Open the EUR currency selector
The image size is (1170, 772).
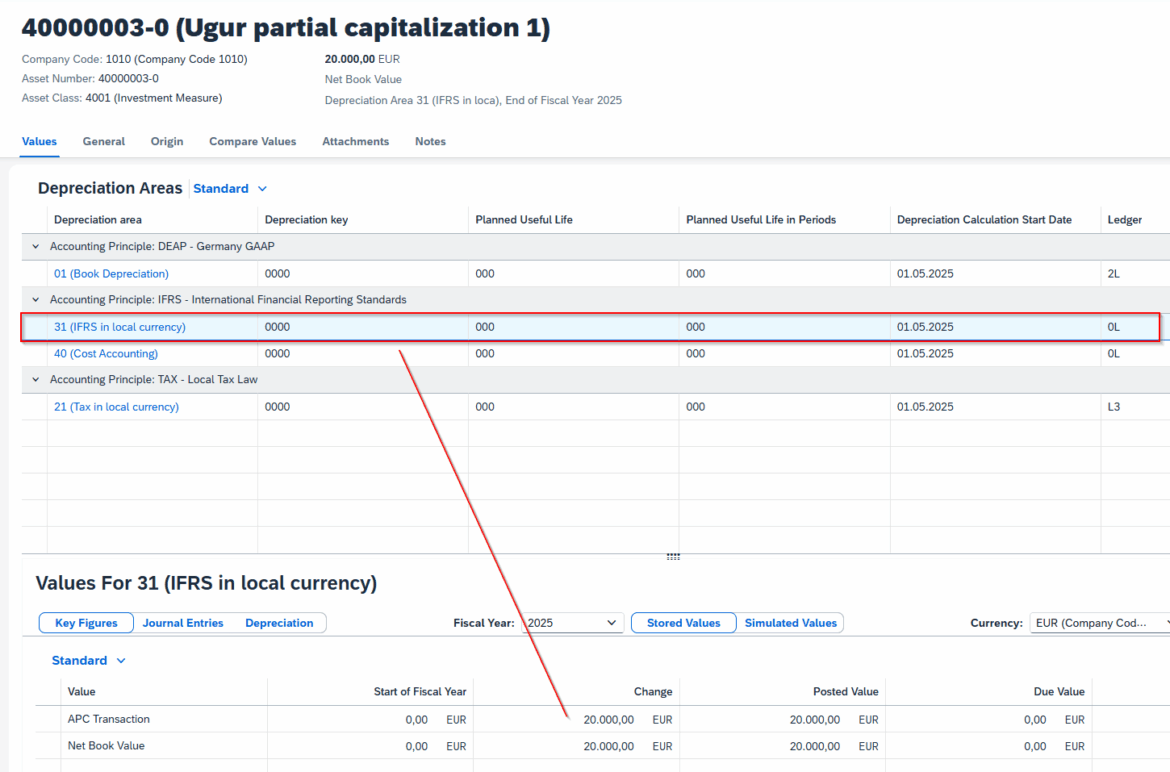(1098, 622)
